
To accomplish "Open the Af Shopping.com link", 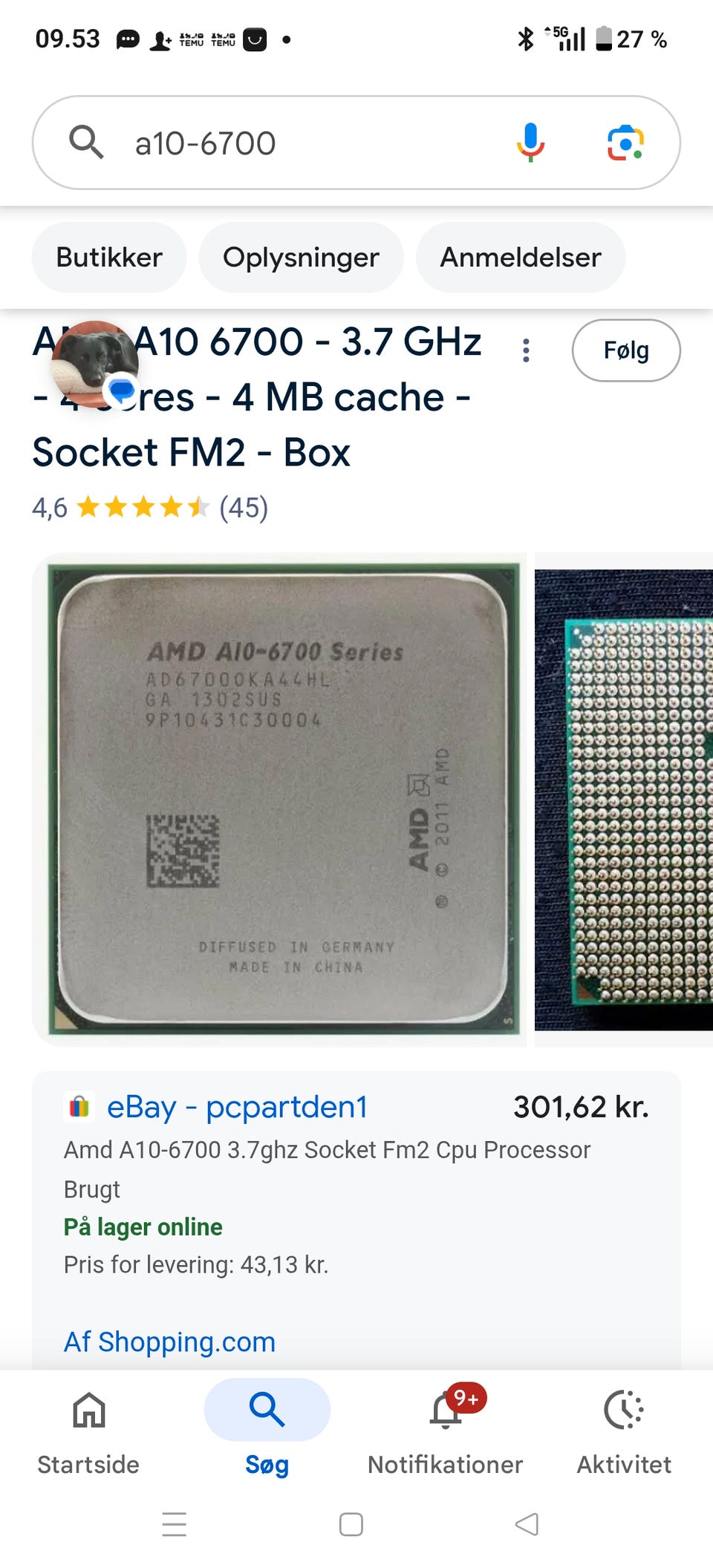I will [169, 1342].
